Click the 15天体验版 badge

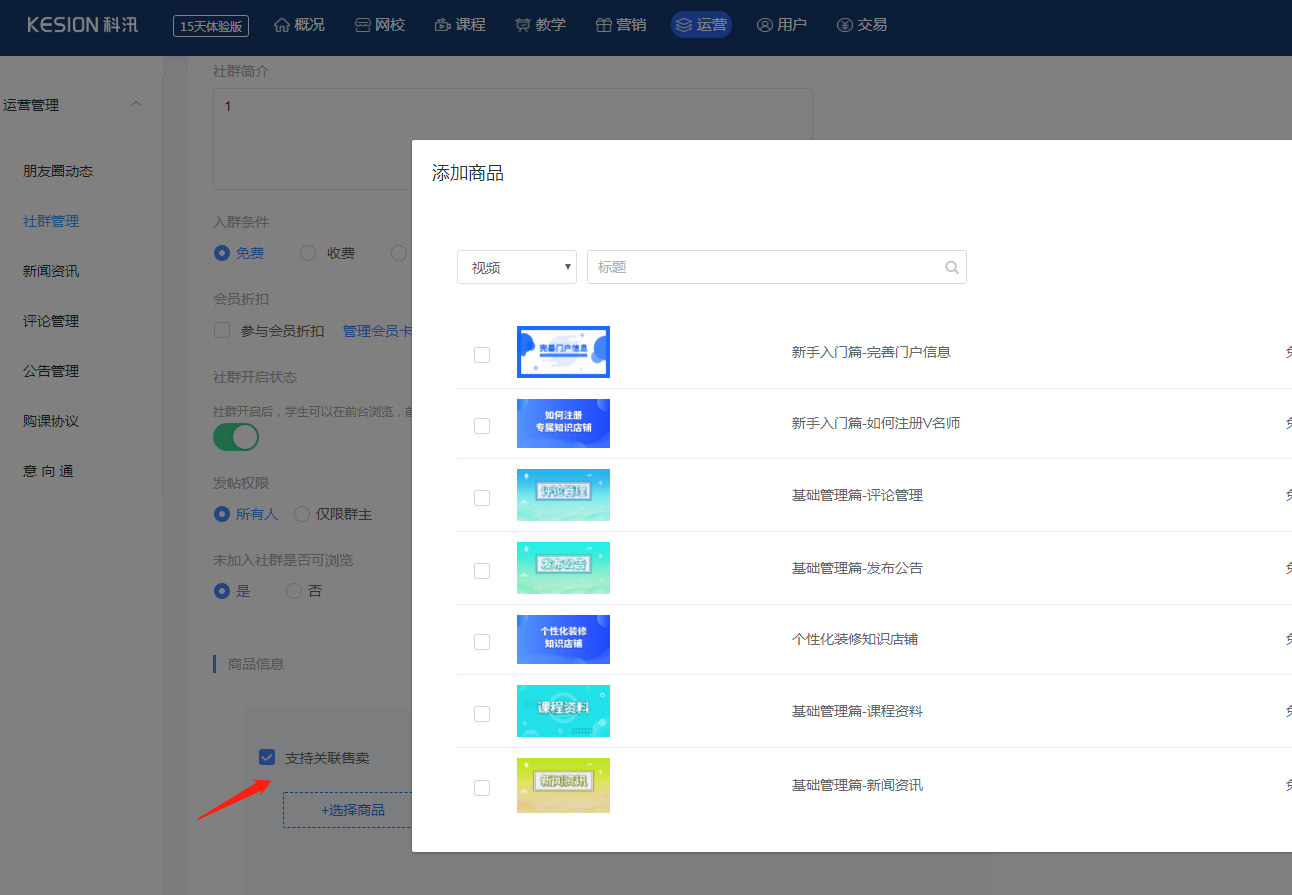pyautogui.click(x=211, y=26)
